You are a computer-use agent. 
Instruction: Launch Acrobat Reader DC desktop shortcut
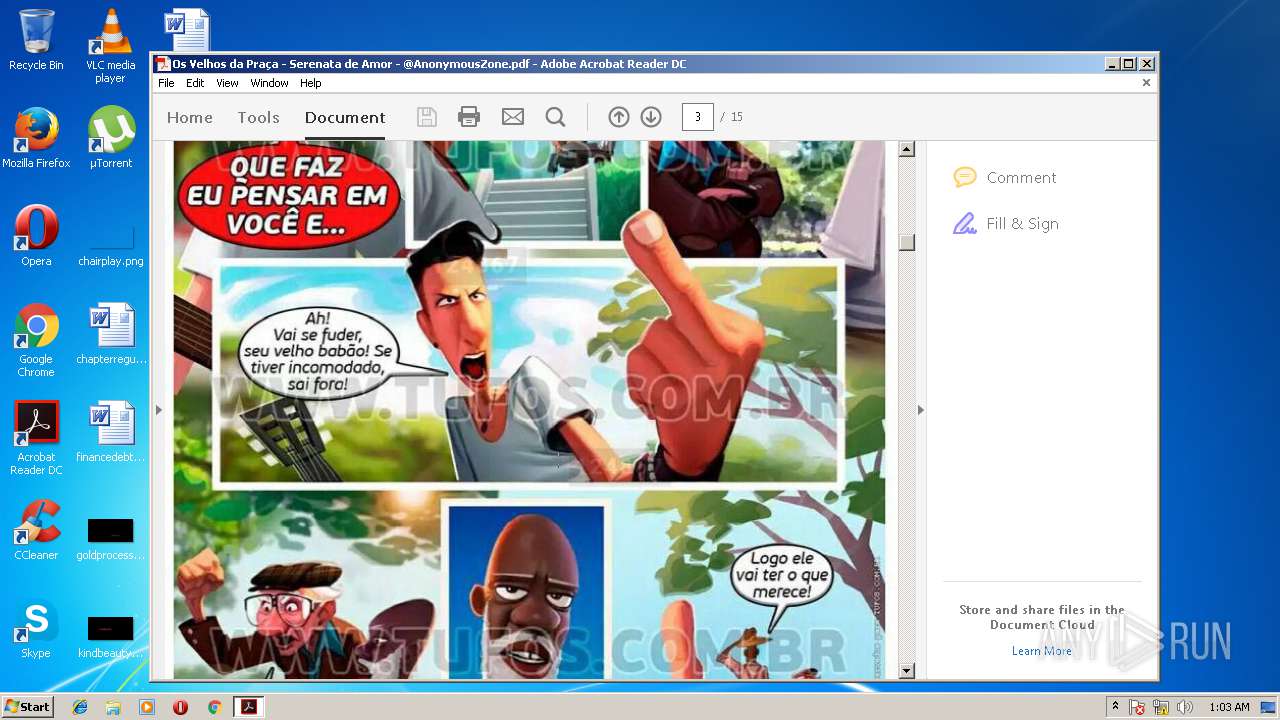pyautogui.click(x=36, y=438)
